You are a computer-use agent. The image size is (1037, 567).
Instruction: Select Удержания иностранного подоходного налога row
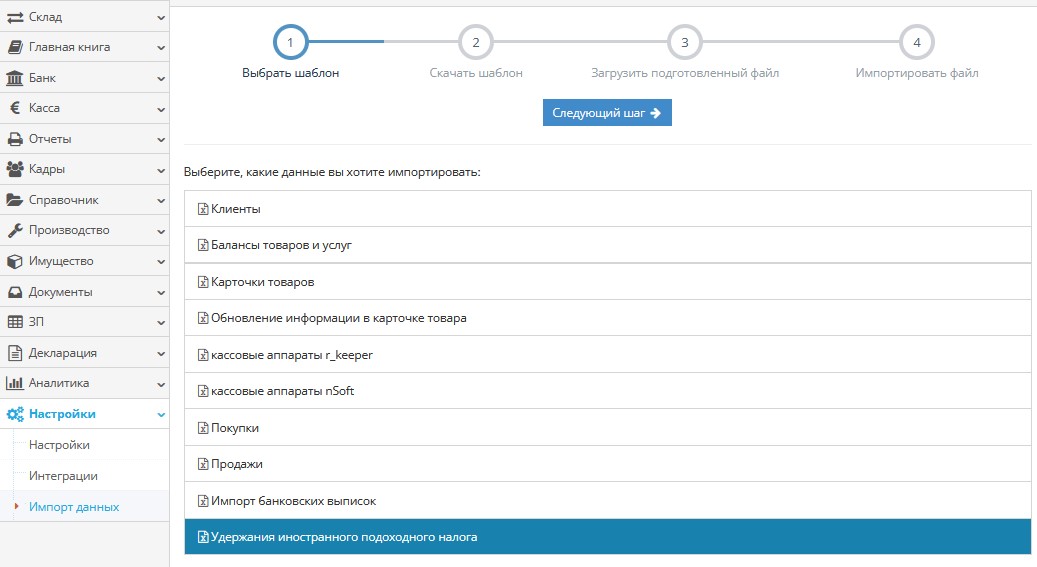pos(344,537)
